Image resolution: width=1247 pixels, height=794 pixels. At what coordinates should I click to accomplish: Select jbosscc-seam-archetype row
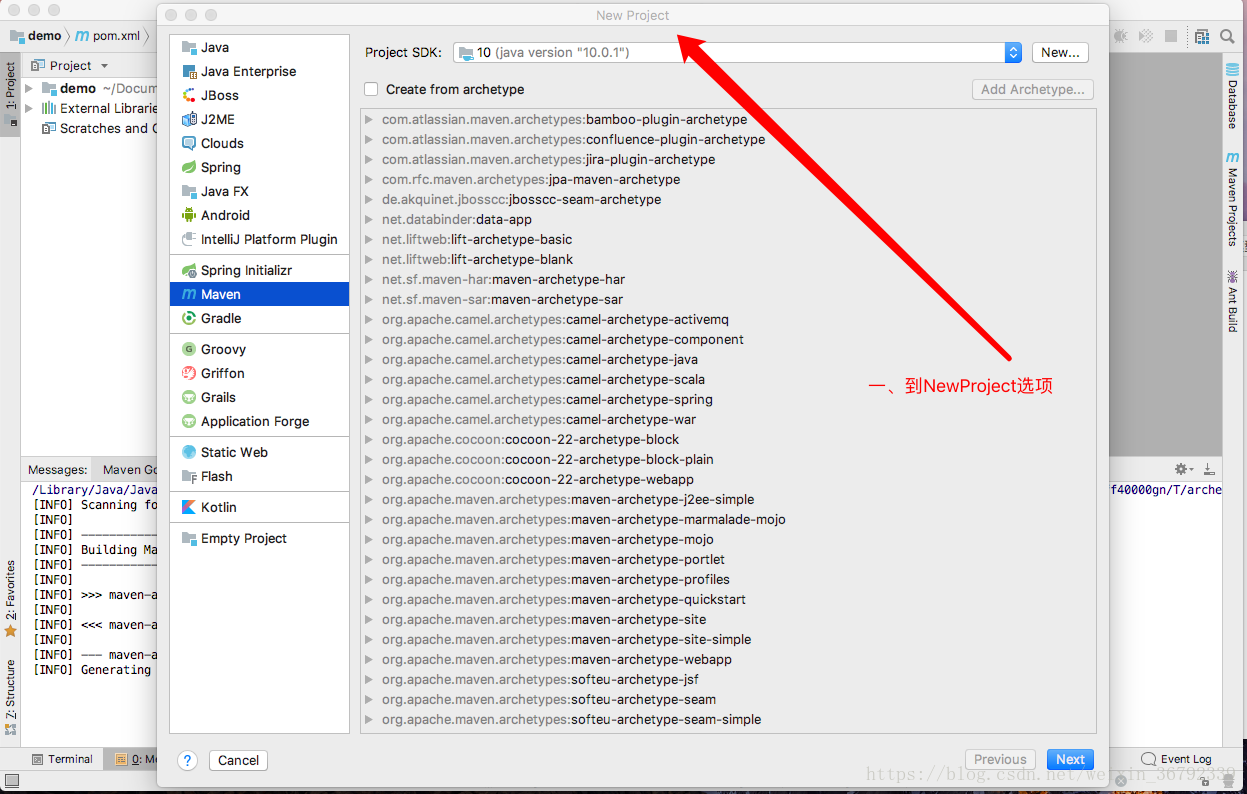click(728, 199)
